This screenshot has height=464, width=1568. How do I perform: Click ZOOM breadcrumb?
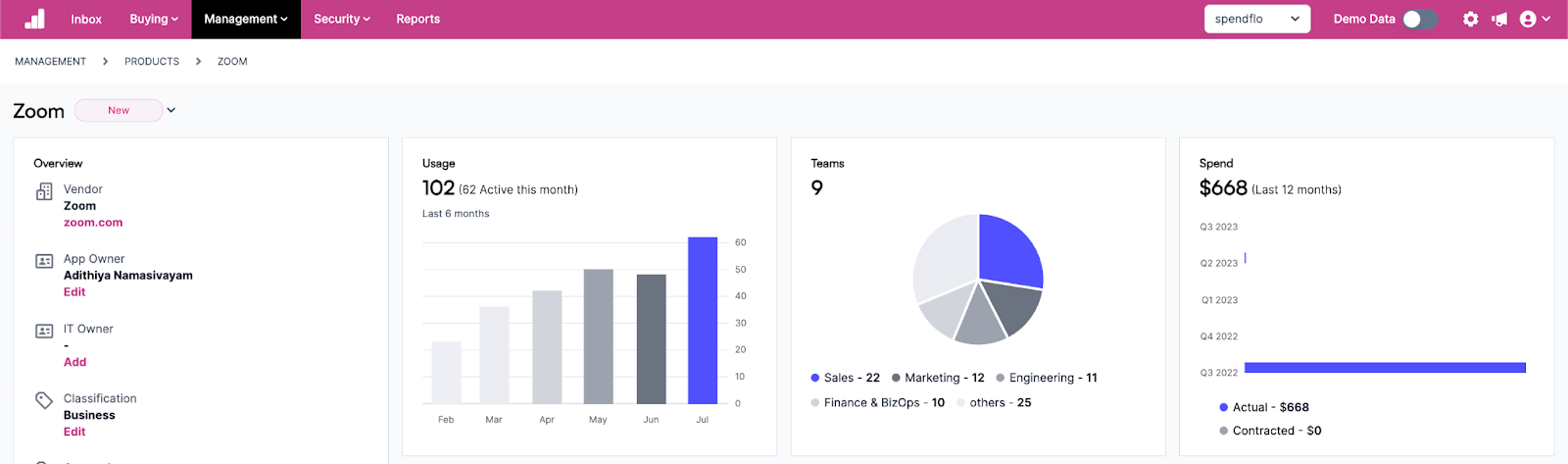[x=232, y=61]
